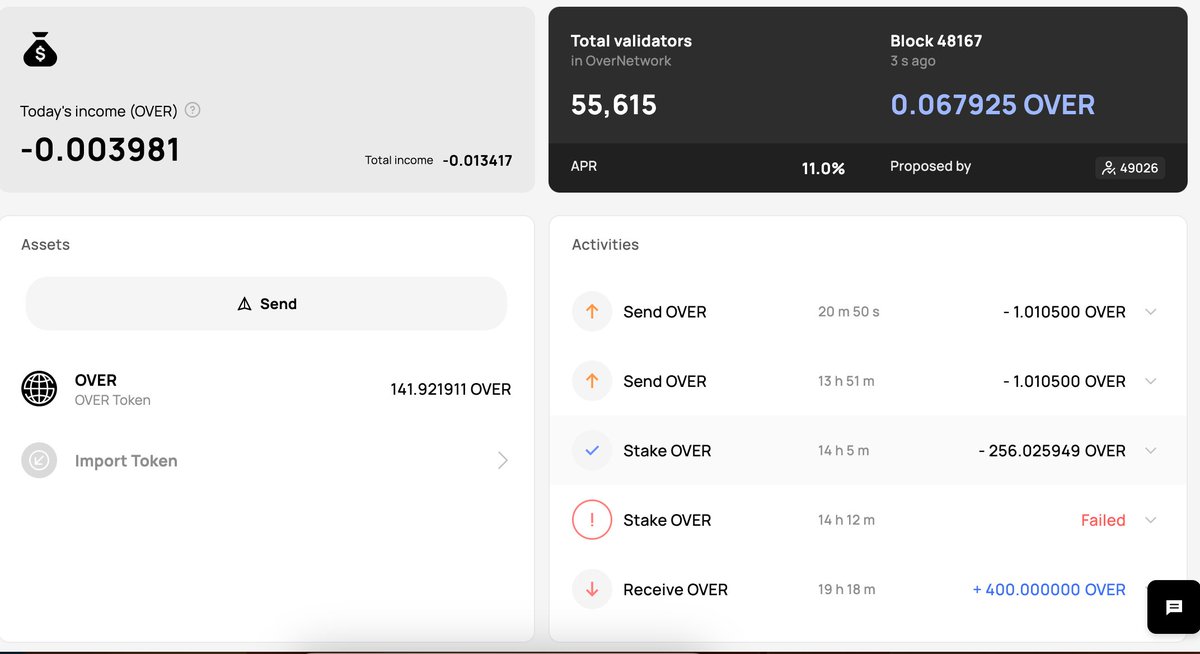Click the 0.067925 OVER block reward value

point(992,105)
